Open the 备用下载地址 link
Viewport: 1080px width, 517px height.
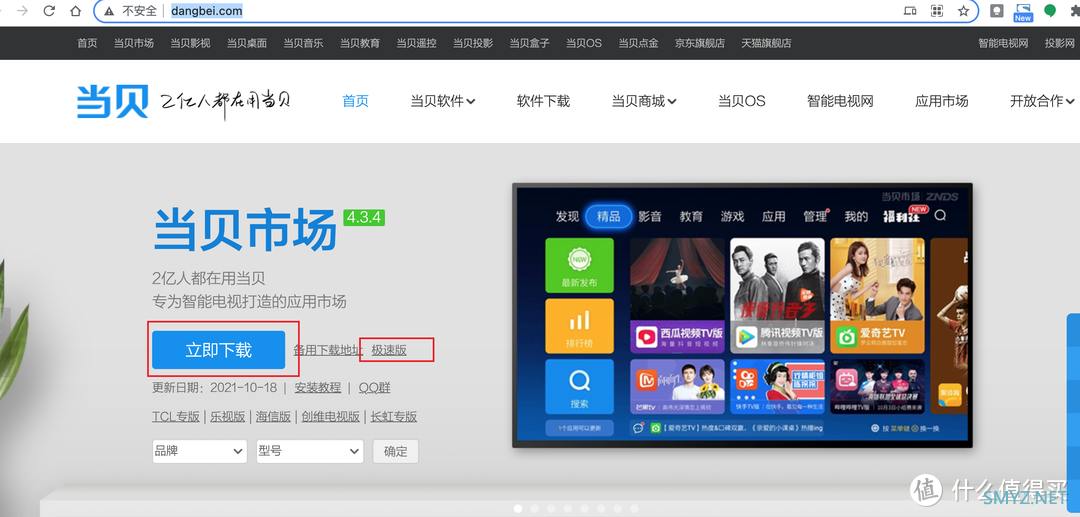(327, 350)
